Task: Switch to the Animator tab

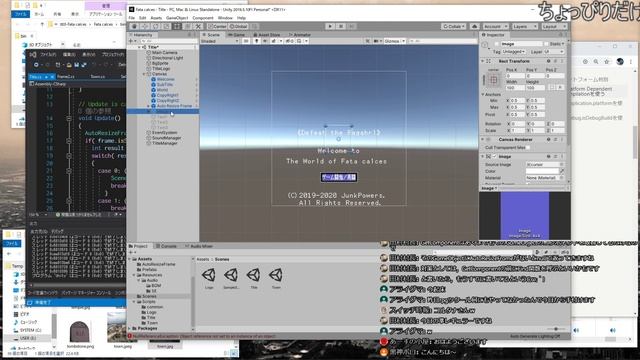Action: (x=300, y=35)
